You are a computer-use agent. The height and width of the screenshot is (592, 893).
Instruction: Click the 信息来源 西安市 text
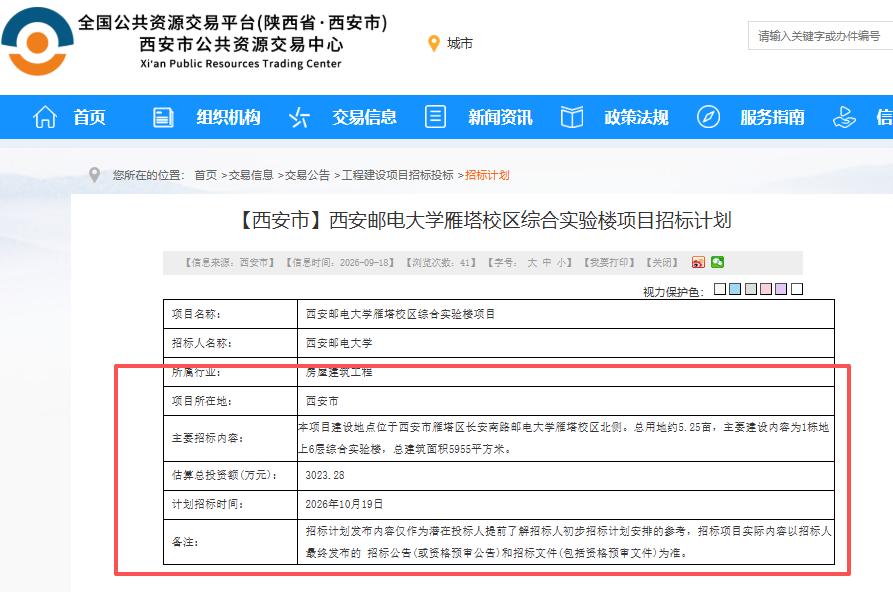coord(230,263)
